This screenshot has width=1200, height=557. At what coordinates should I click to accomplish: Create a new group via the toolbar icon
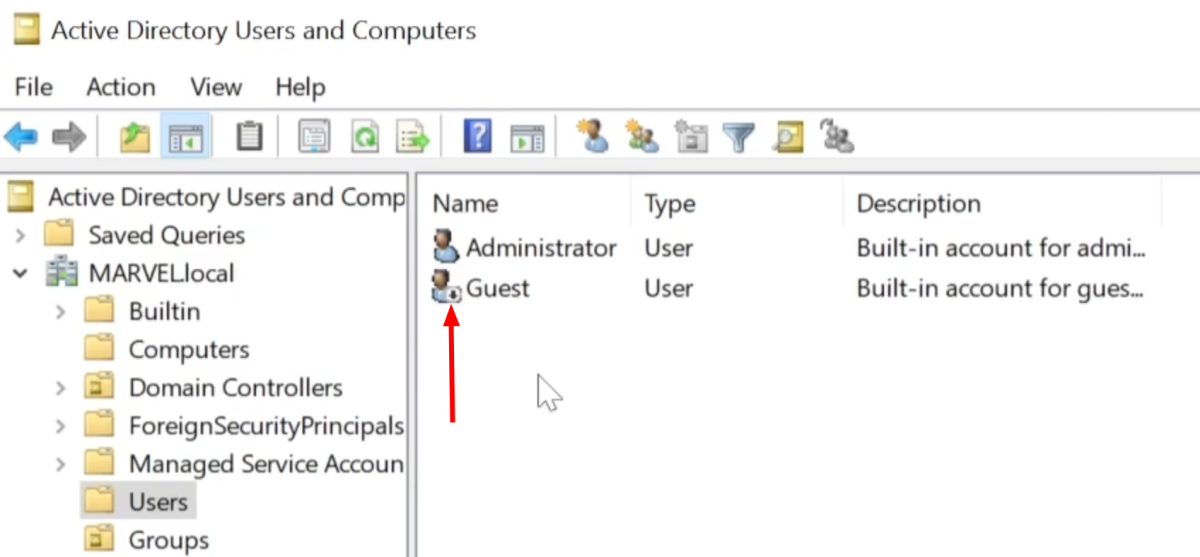641,136
